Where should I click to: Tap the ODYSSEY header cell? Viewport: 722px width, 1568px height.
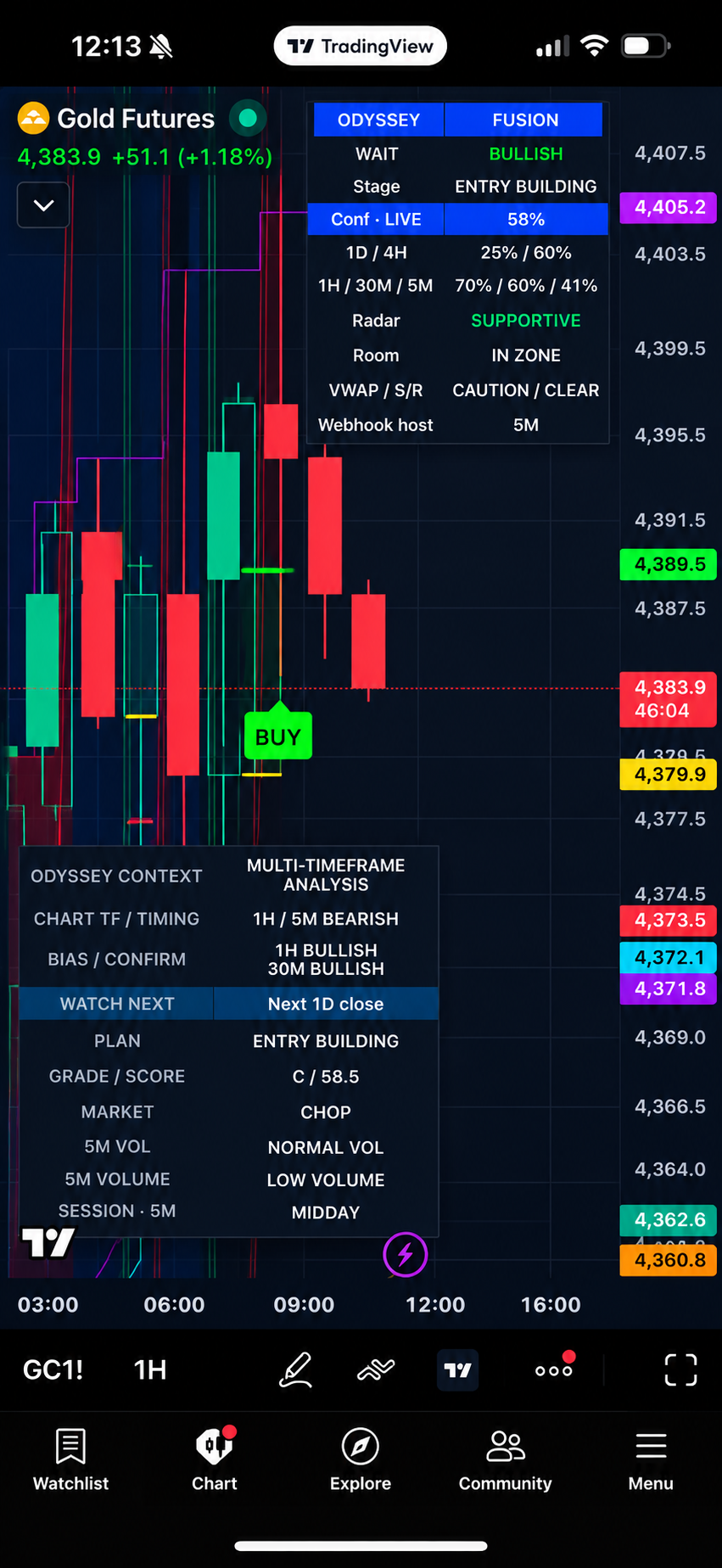[378, 120]
